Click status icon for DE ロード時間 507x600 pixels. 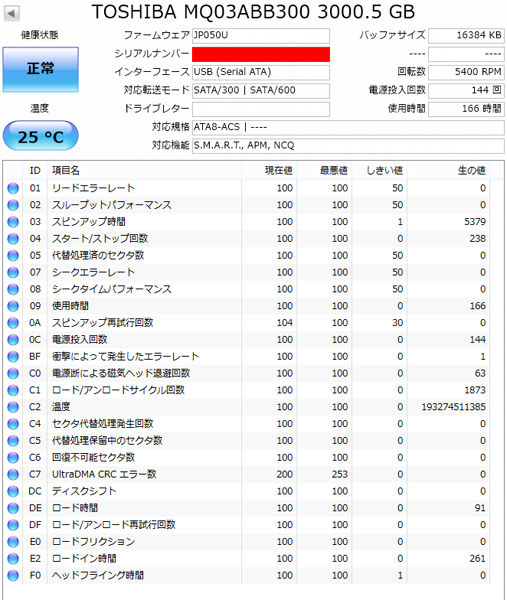[13, 508]
